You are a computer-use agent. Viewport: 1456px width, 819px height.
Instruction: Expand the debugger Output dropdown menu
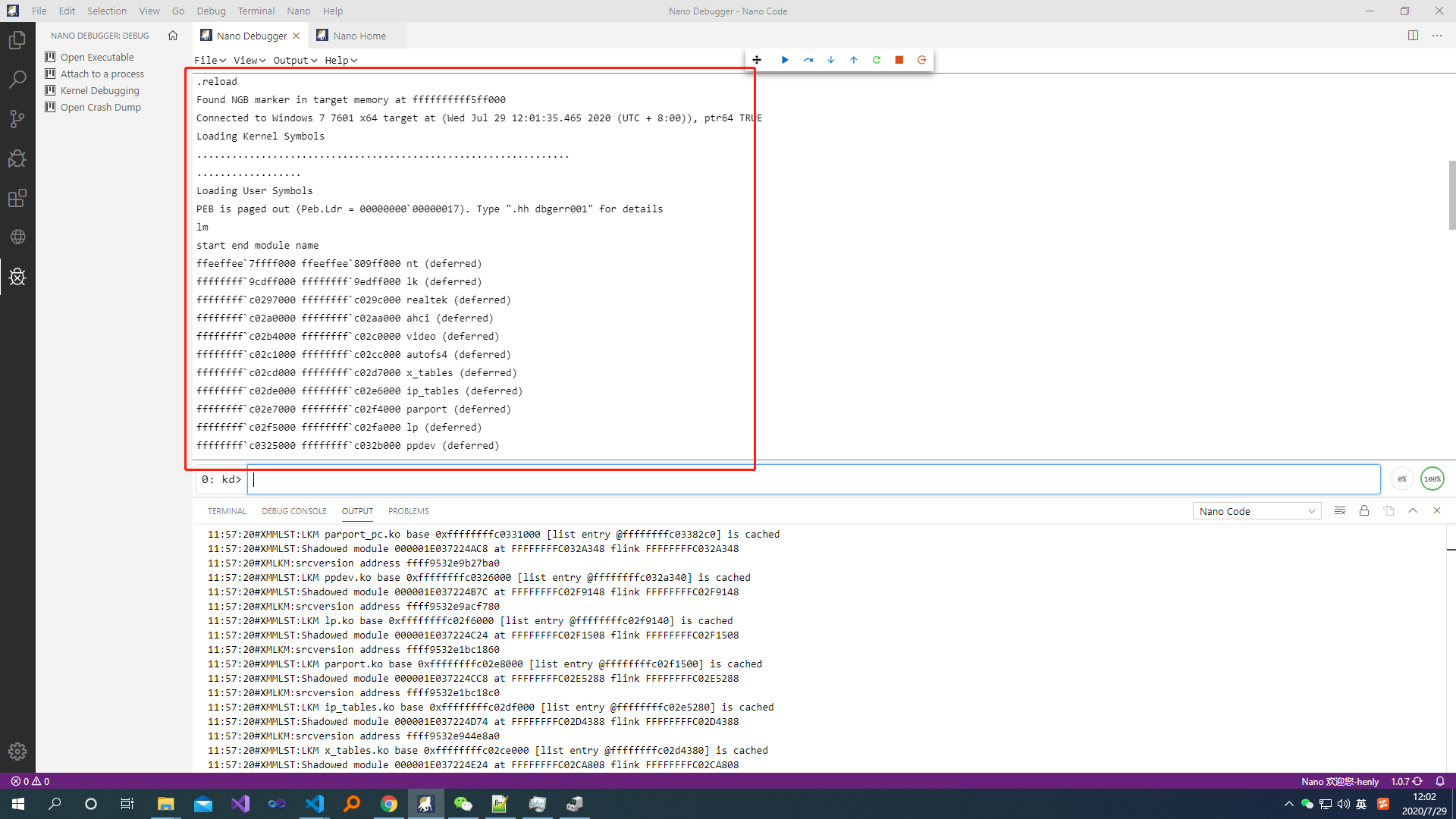(x=295, y=60)
